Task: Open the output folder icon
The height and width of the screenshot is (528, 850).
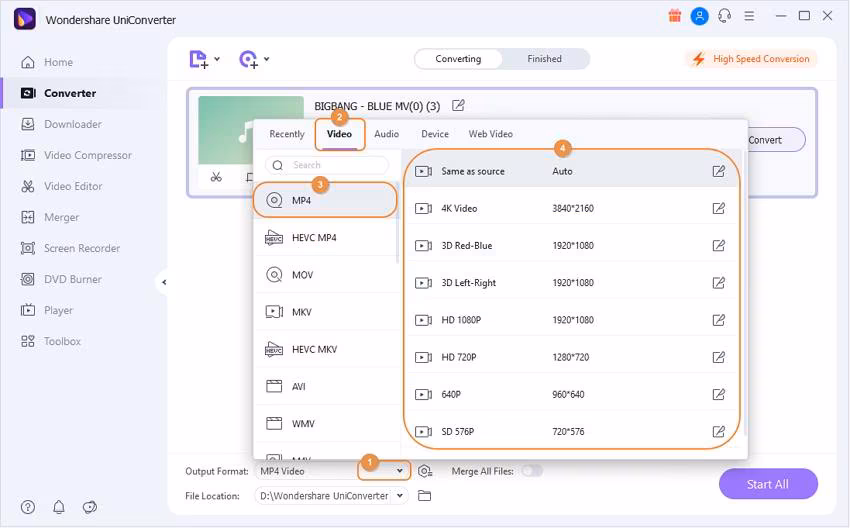Action: (424, 495)
